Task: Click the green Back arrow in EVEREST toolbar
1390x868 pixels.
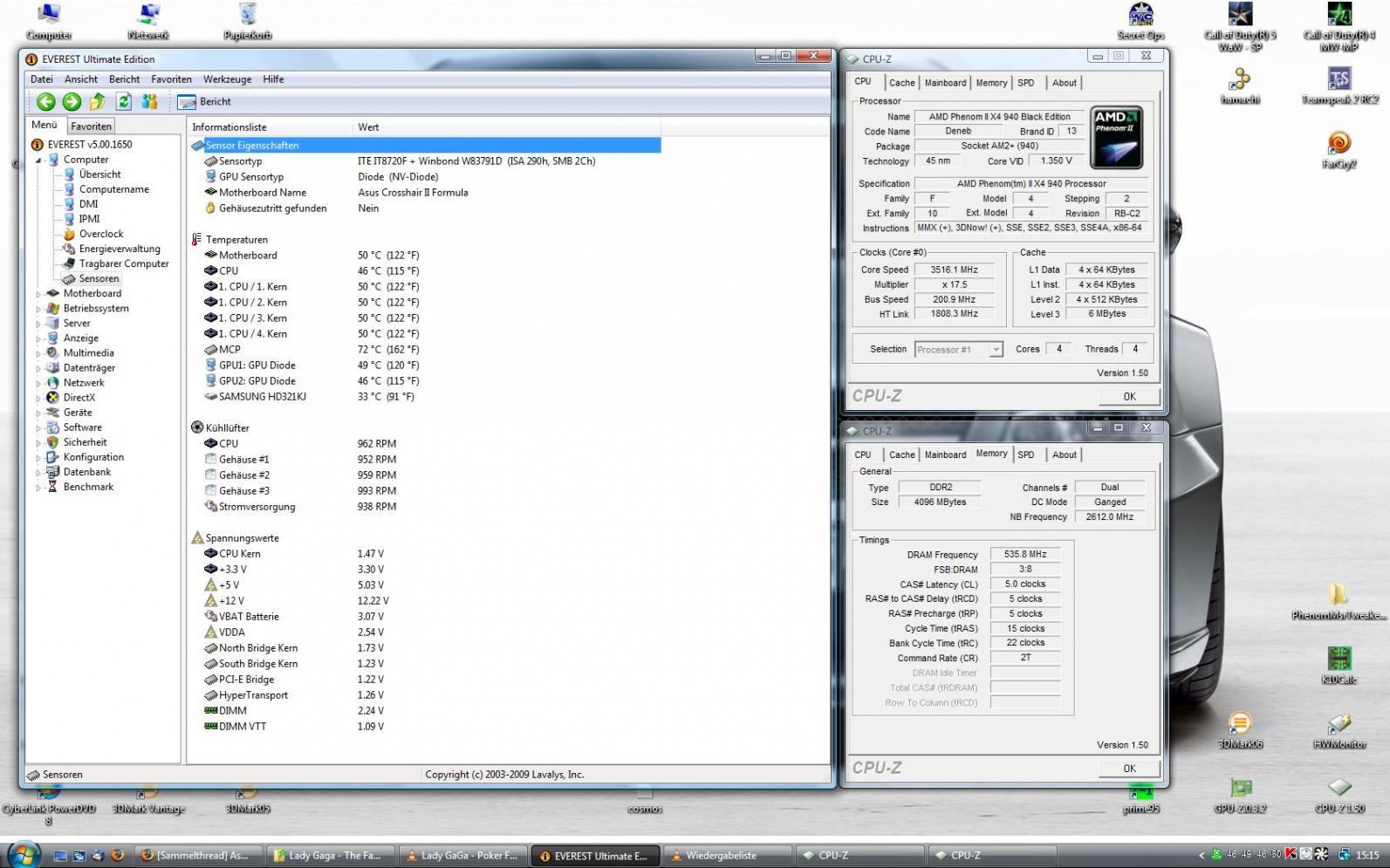Action: click(46, 101)
